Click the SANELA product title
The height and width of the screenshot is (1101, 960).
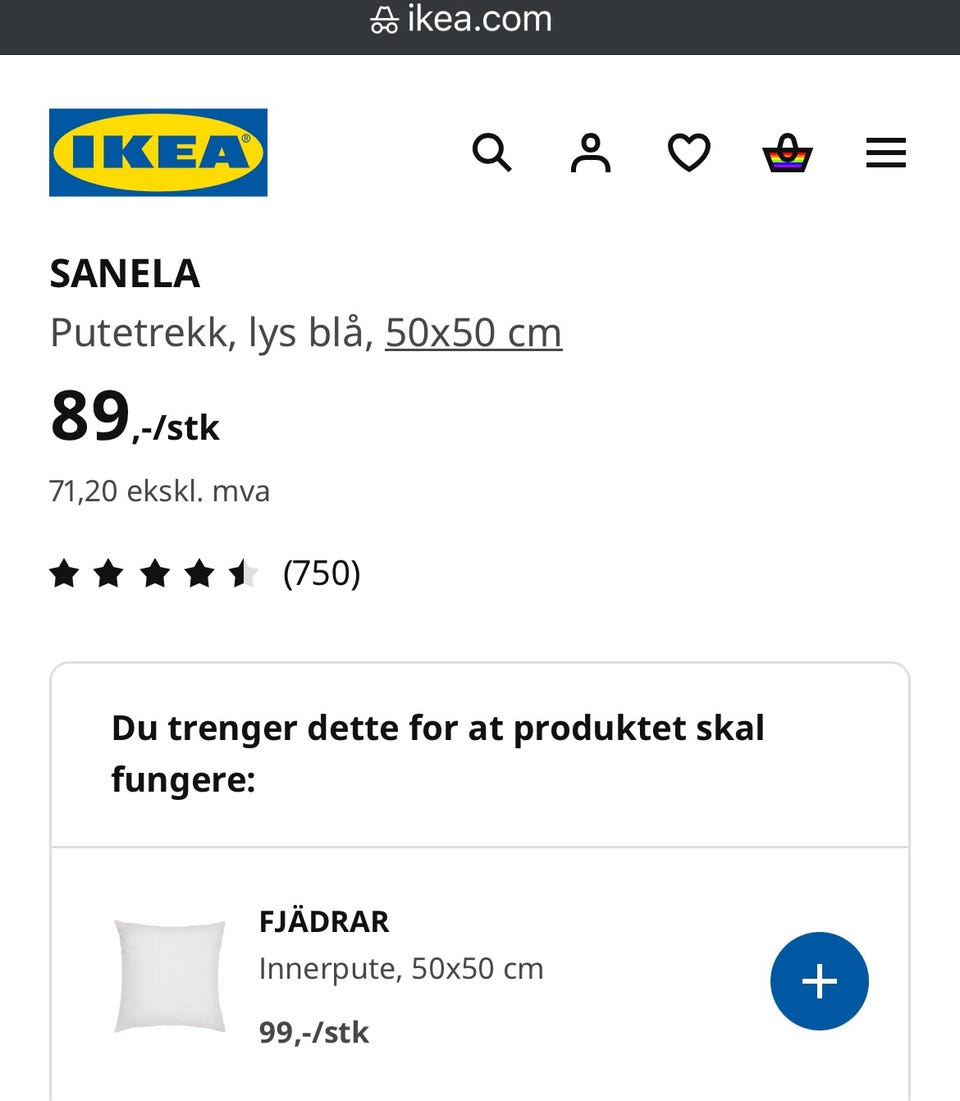125,273
